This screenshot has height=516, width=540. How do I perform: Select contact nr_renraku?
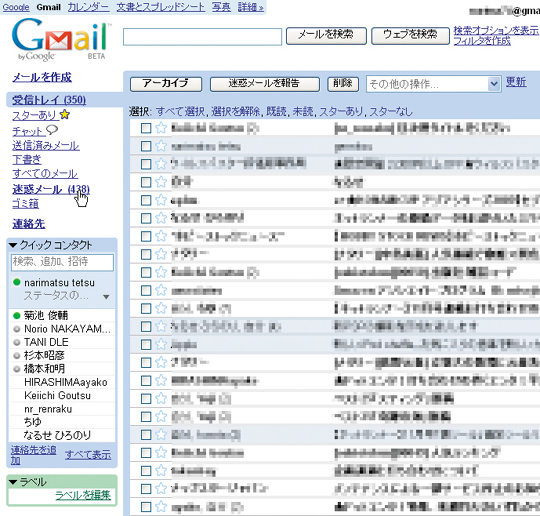click(x=48, y=409)
